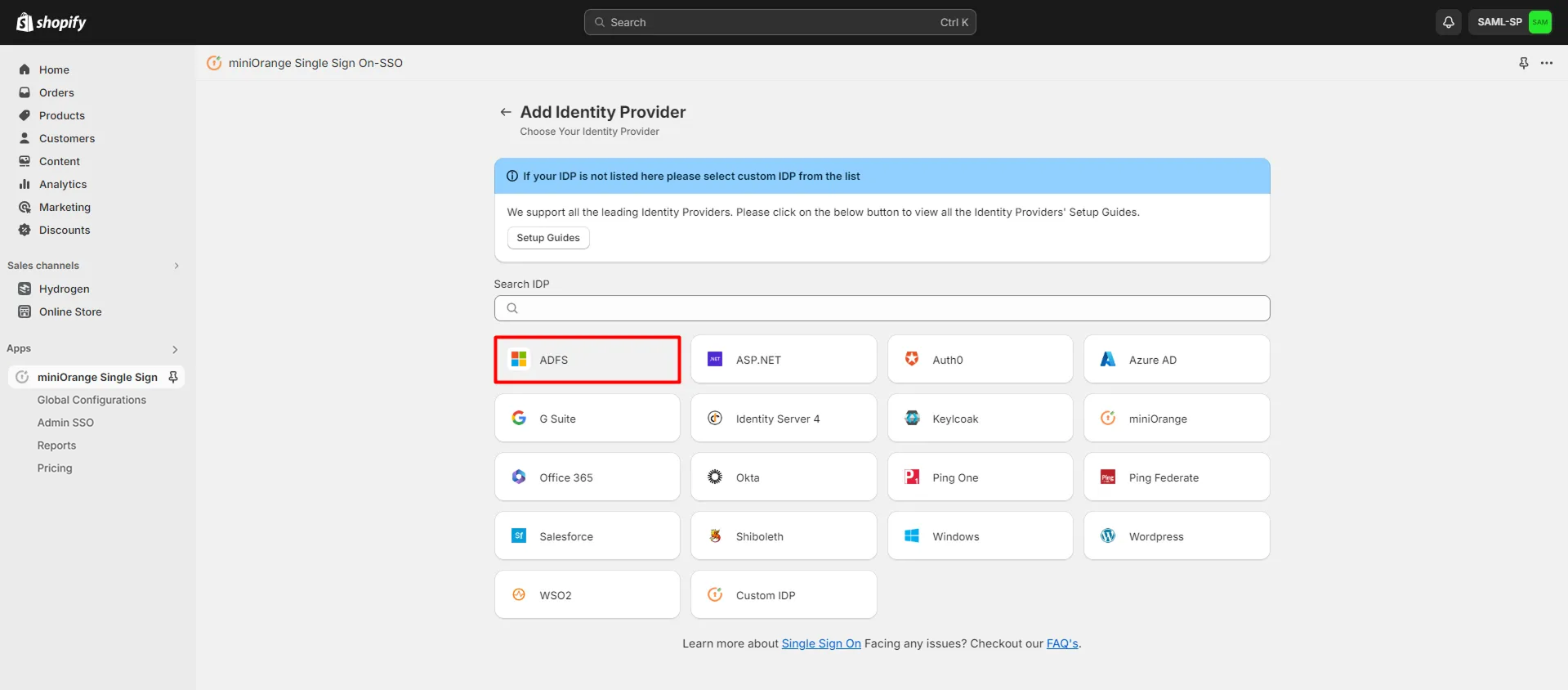Open the Single Sign On link

click(821, 643)
